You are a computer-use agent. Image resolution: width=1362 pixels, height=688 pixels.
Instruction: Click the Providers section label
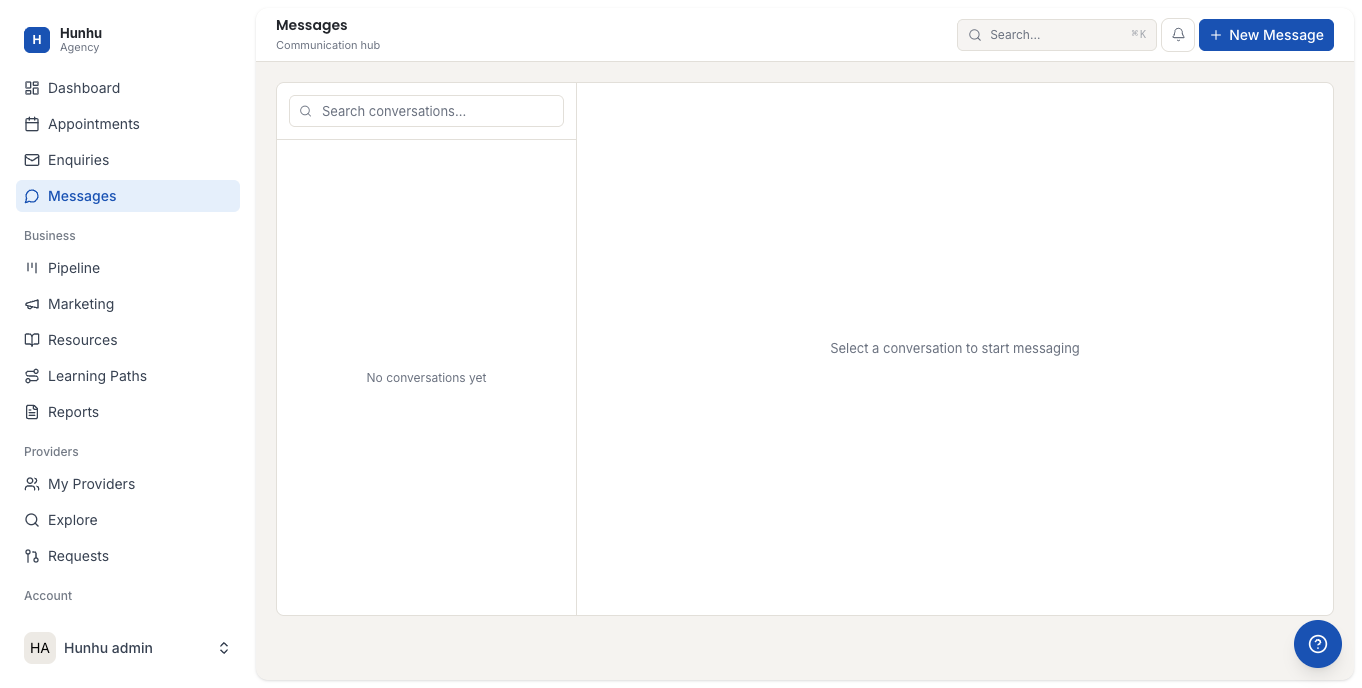[51, 452]
